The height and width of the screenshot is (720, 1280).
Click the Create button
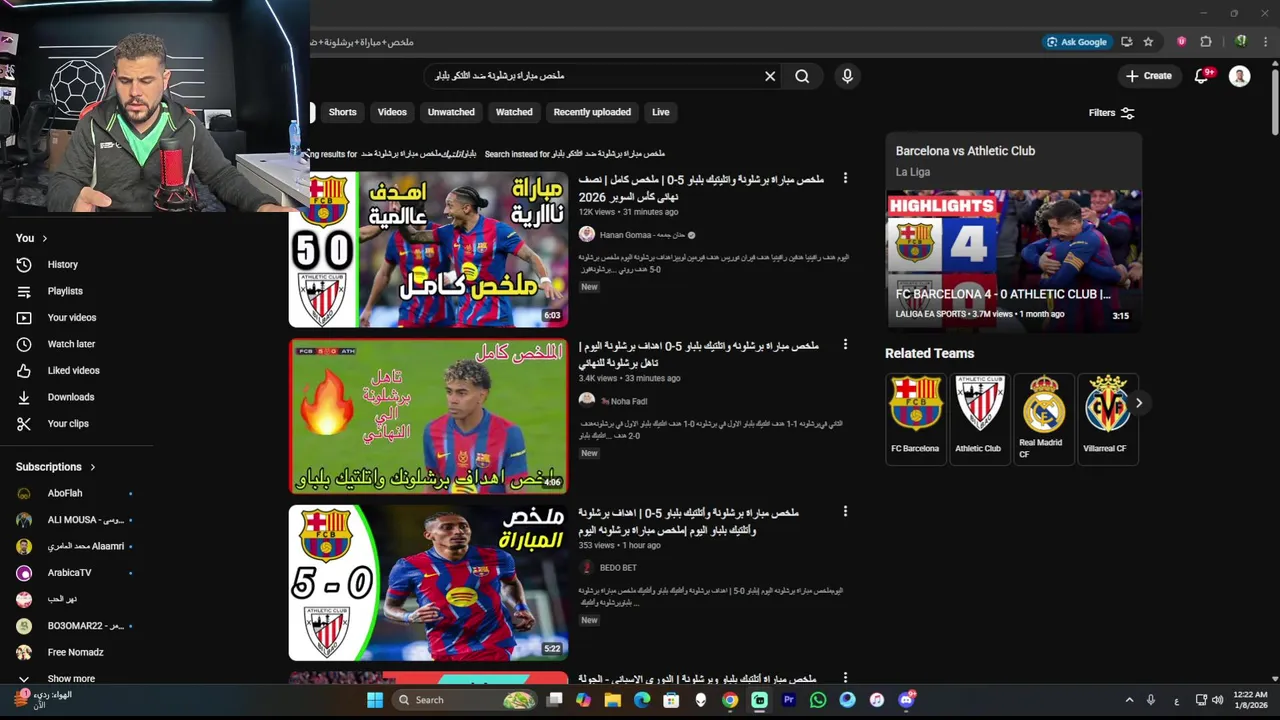tap(1148, 76)
